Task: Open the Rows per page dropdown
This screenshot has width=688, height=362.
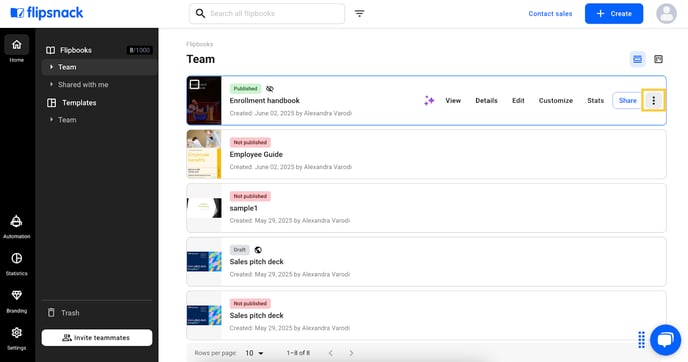Action: (254, 353)
